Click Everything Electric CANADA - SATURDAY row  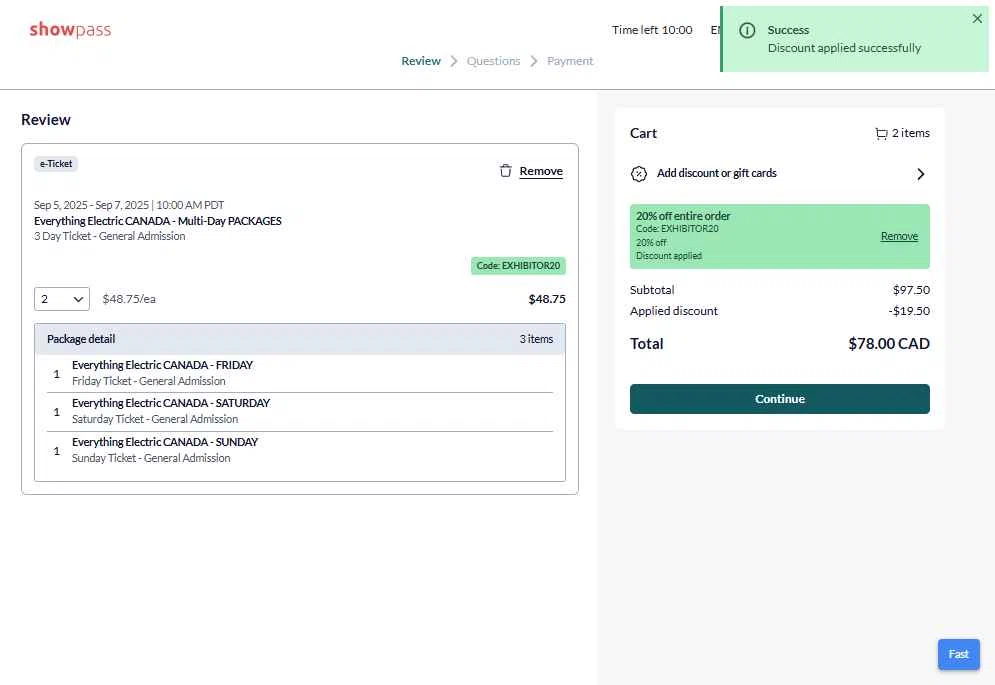(x=300, y=412)
